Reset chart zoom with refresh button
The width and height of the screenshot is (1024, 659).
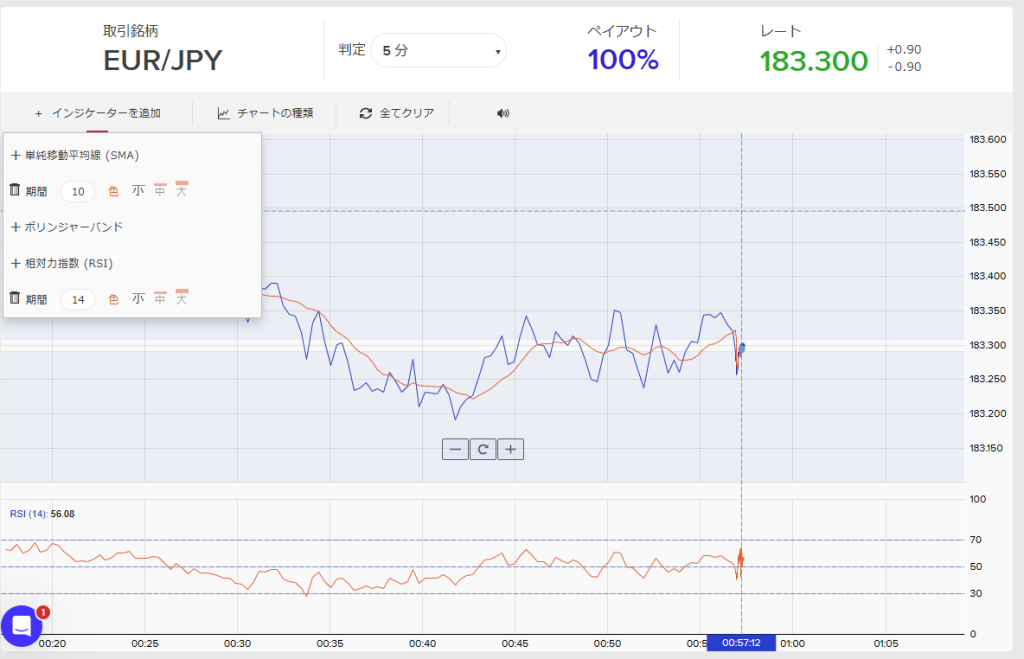click(483, 449)
